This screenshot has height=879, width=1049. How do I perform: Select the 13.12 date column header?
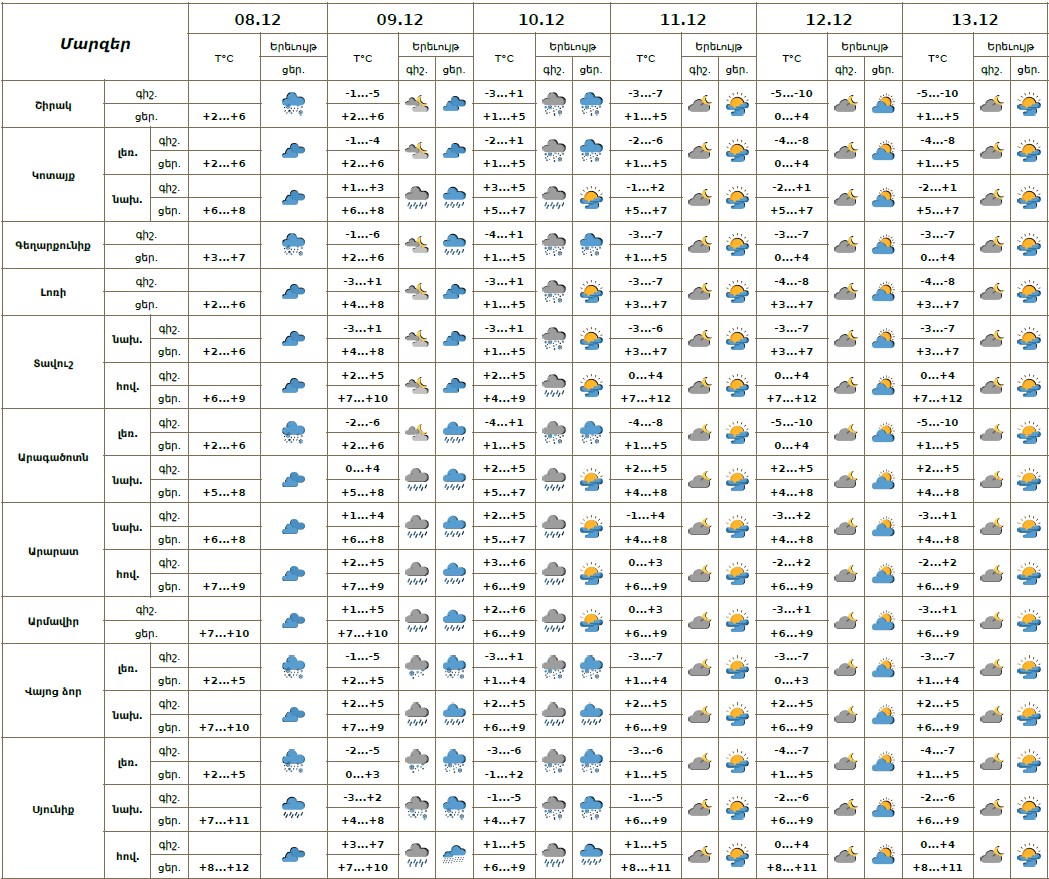(974, 19)
